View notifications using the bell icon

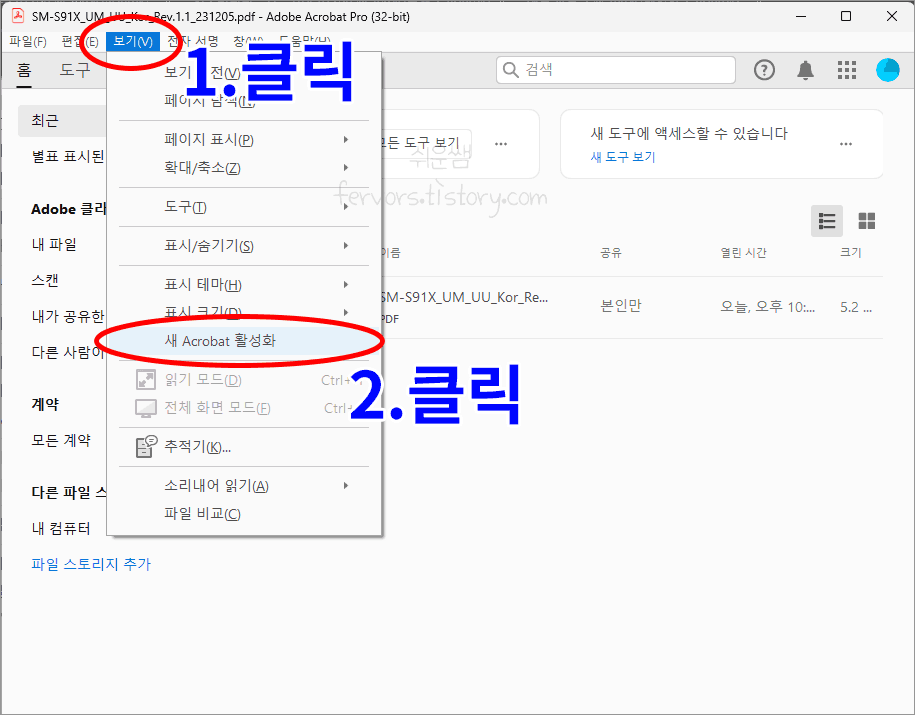pos(806,70)
